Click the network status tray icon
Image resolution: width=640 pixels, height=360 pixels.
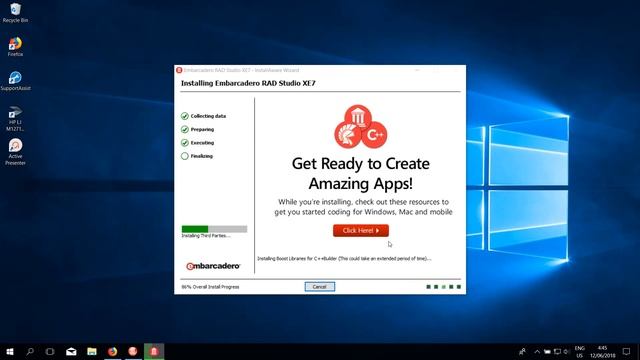557,351
